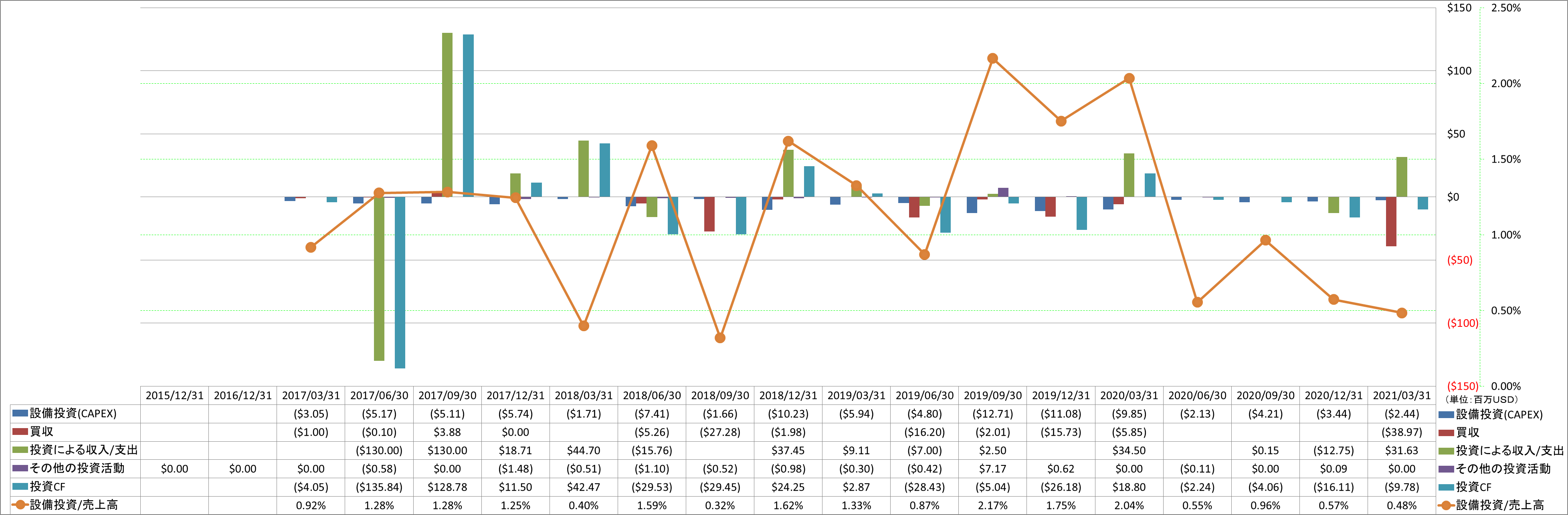
Task: Select the 0.32% ratio cell
Action: click(x=720, y=505)
